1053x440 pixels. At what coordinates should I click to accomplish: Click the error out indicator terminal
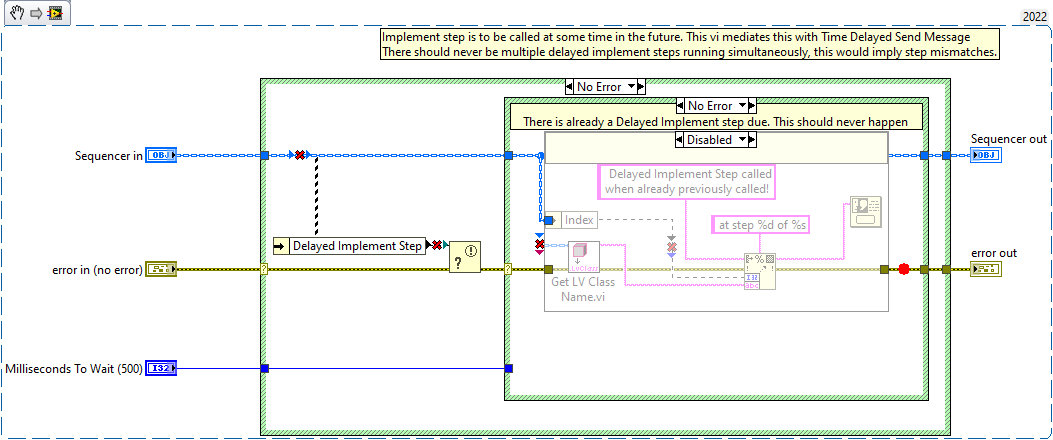tap(985, 269)
